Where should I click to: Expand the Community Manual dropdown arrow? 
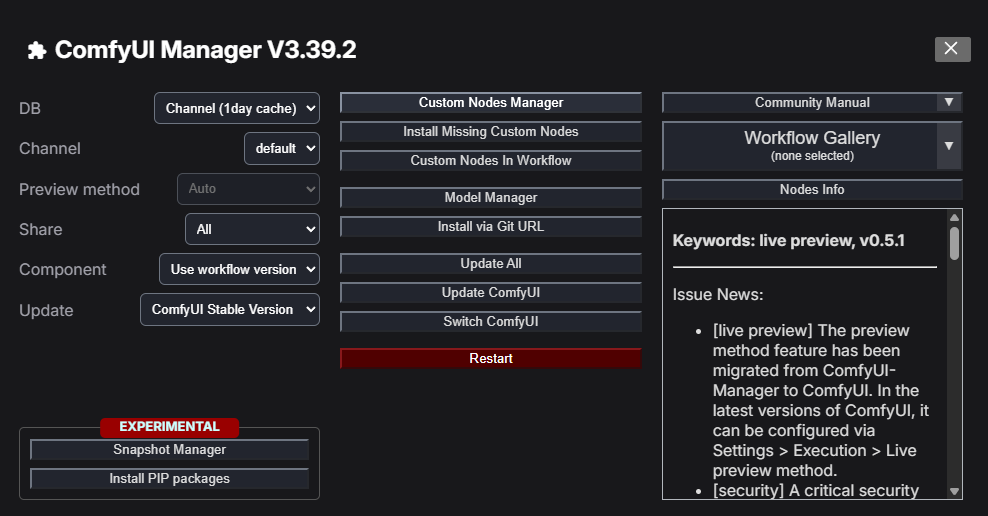pos(948,102)
